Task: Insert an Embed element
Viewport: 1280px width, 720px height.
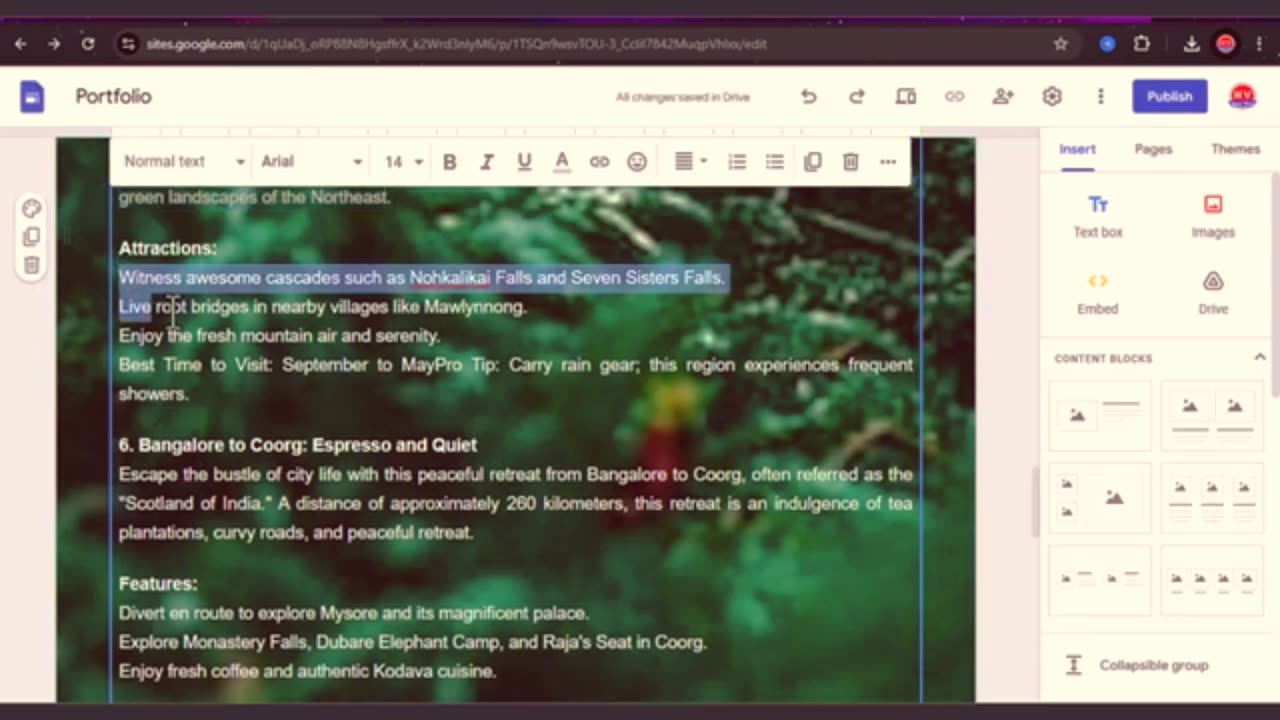Action: [1098, 294]
